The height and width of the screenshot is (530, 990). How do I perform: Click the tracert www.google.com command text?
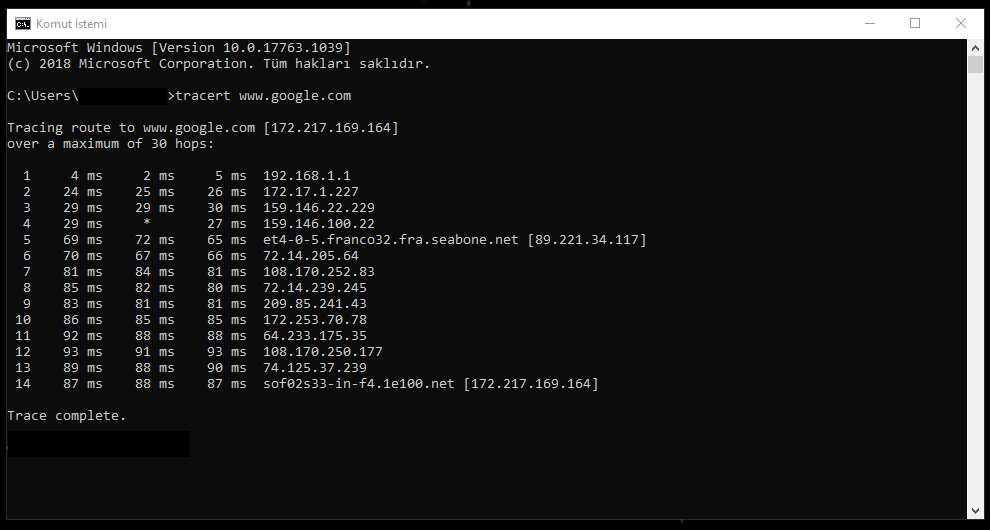pos(263,96)
